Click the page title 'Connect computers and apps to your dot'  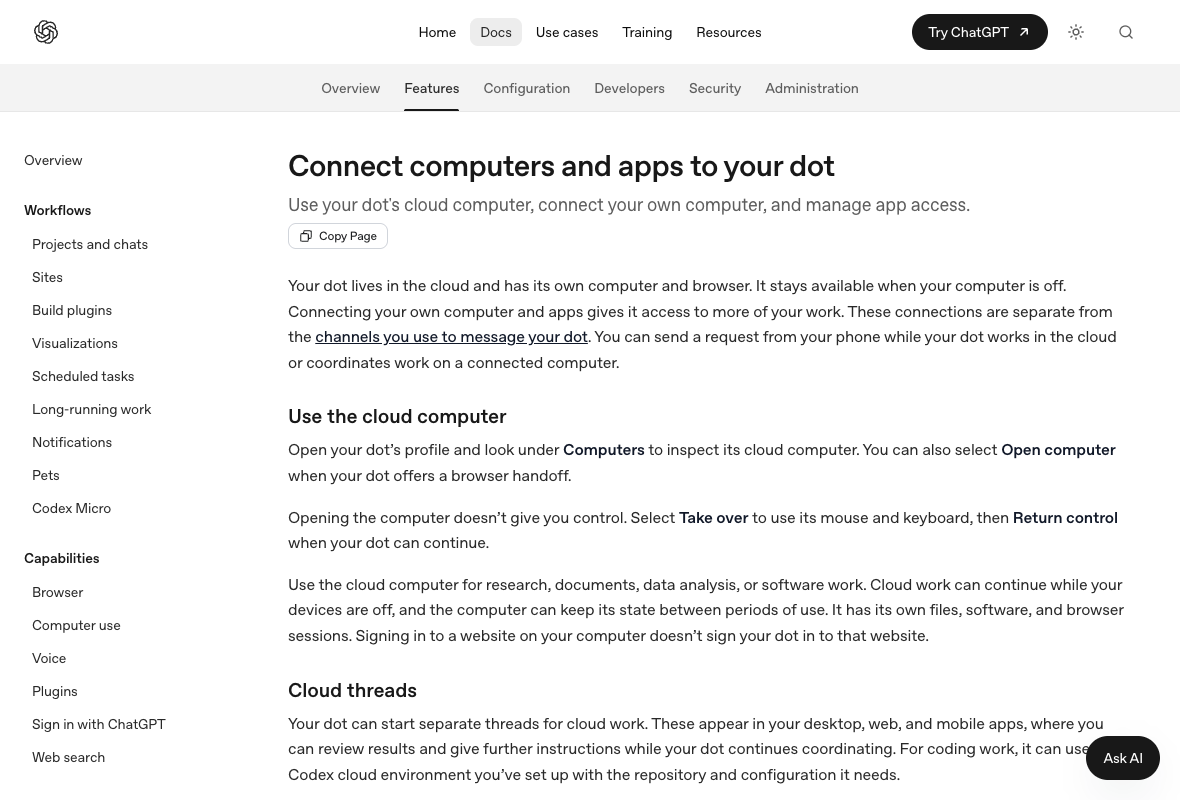pos(561,166)
